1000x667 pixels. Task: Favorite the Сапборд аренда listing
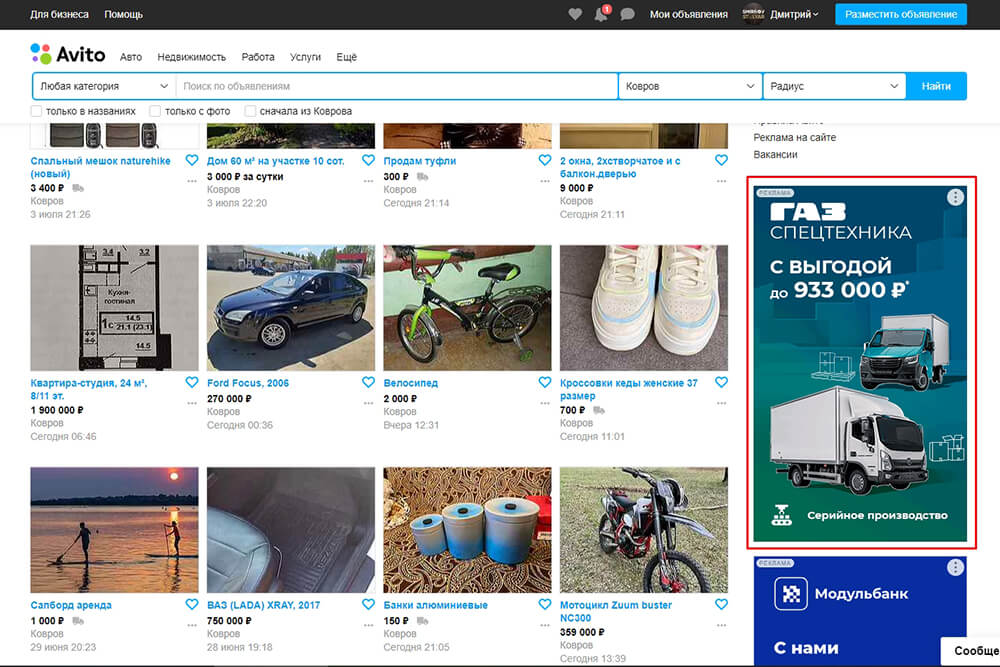192,604
